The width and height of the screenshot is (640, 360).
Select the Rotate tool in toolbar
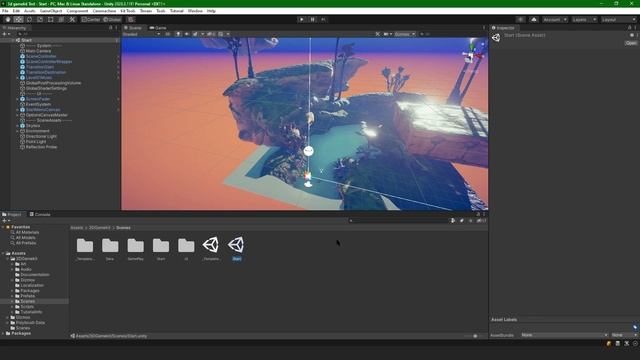[29, 20]
